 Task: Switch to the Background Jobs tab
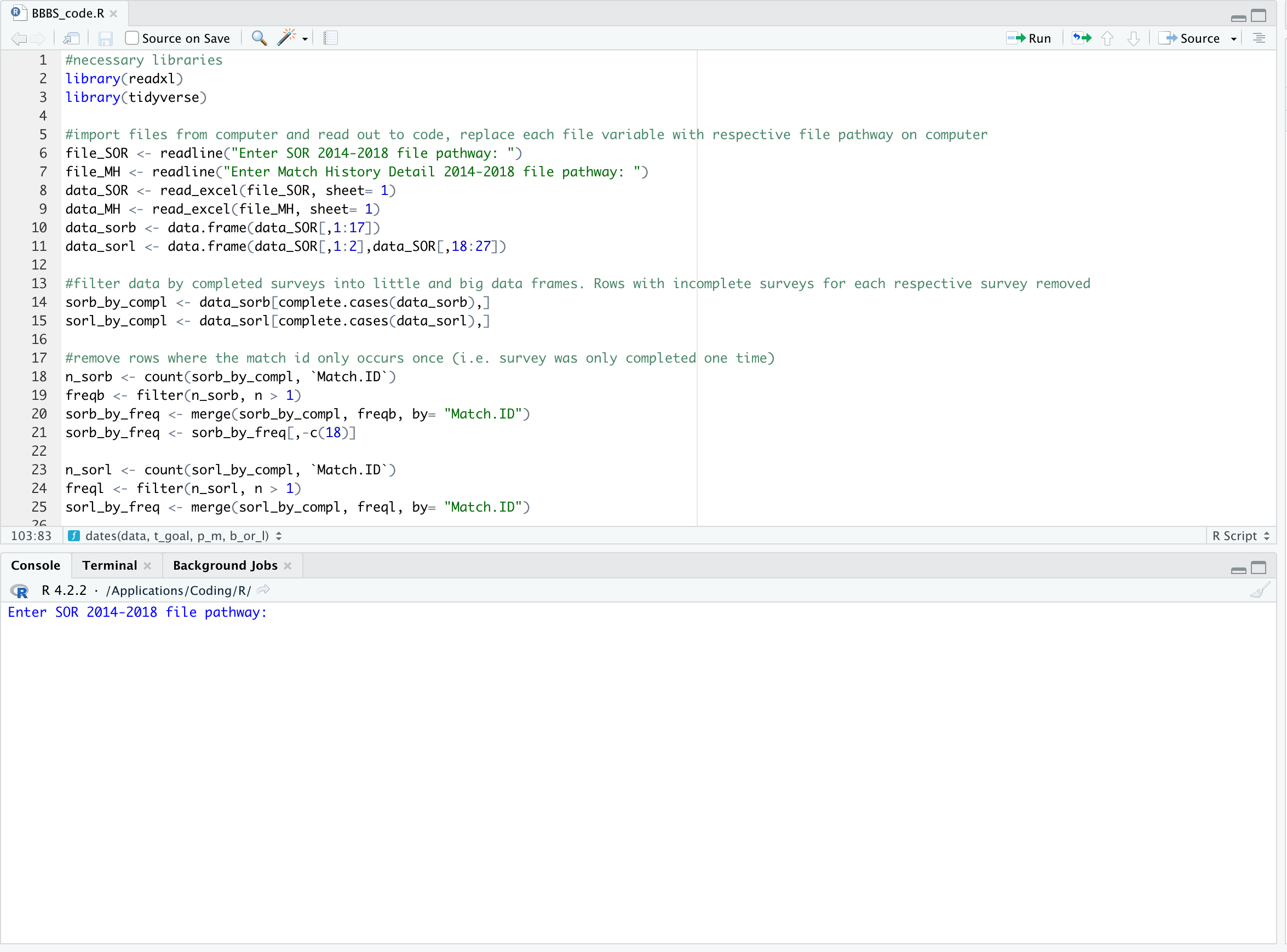pos(225,565)
